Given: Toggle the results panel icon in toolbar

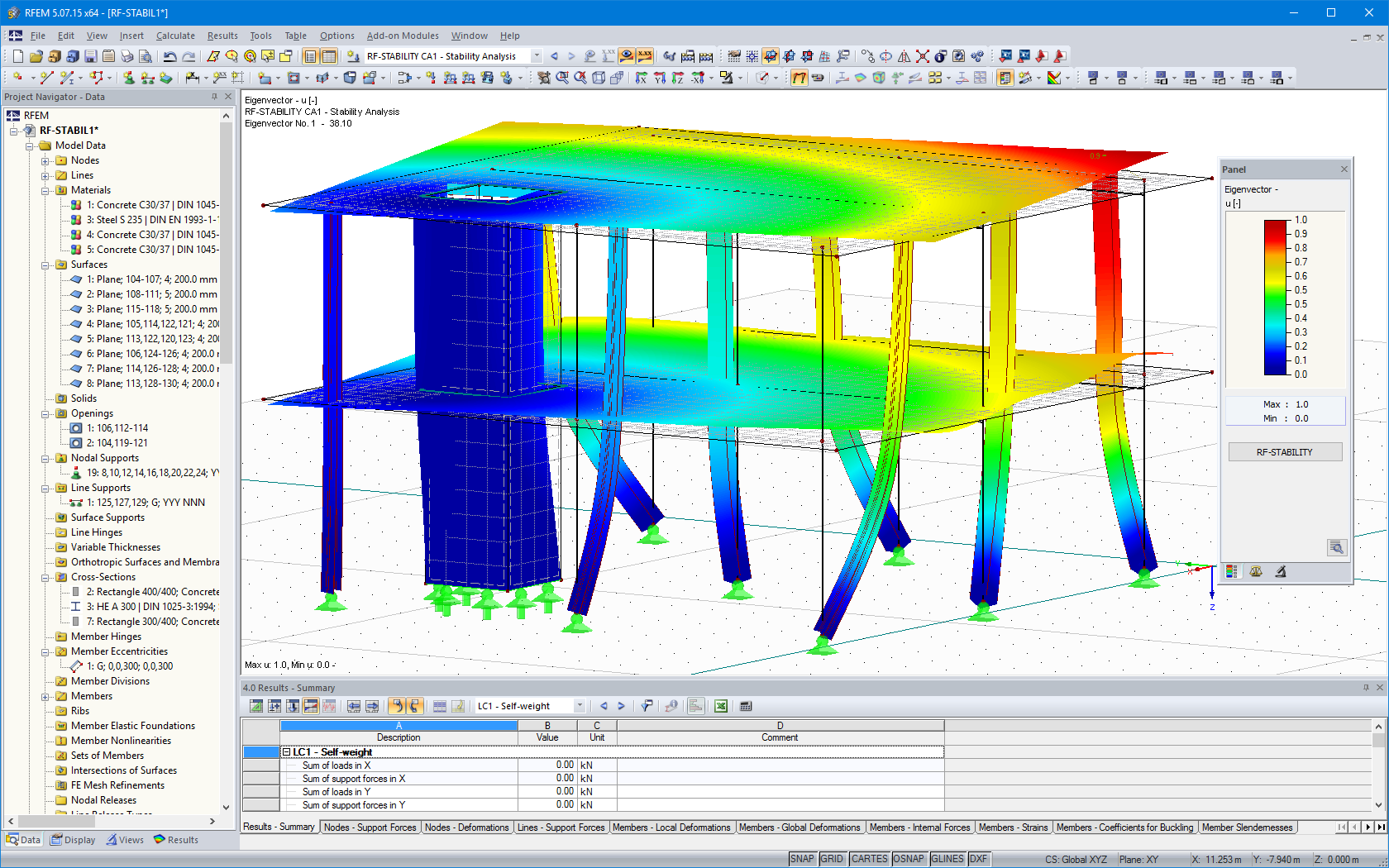Looking at the screenshot, I should pyautogui.click(x=1005, y=78).
